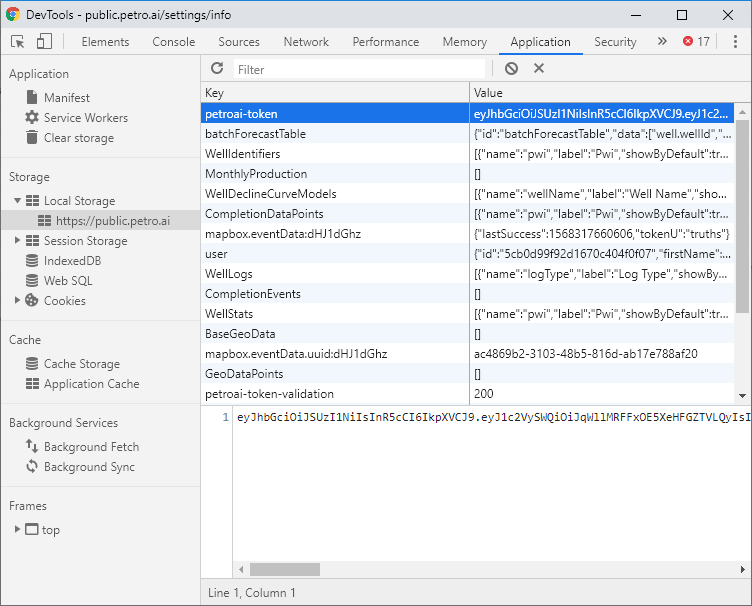
Task: Select the Application tab
Action: tap(540, 42)
